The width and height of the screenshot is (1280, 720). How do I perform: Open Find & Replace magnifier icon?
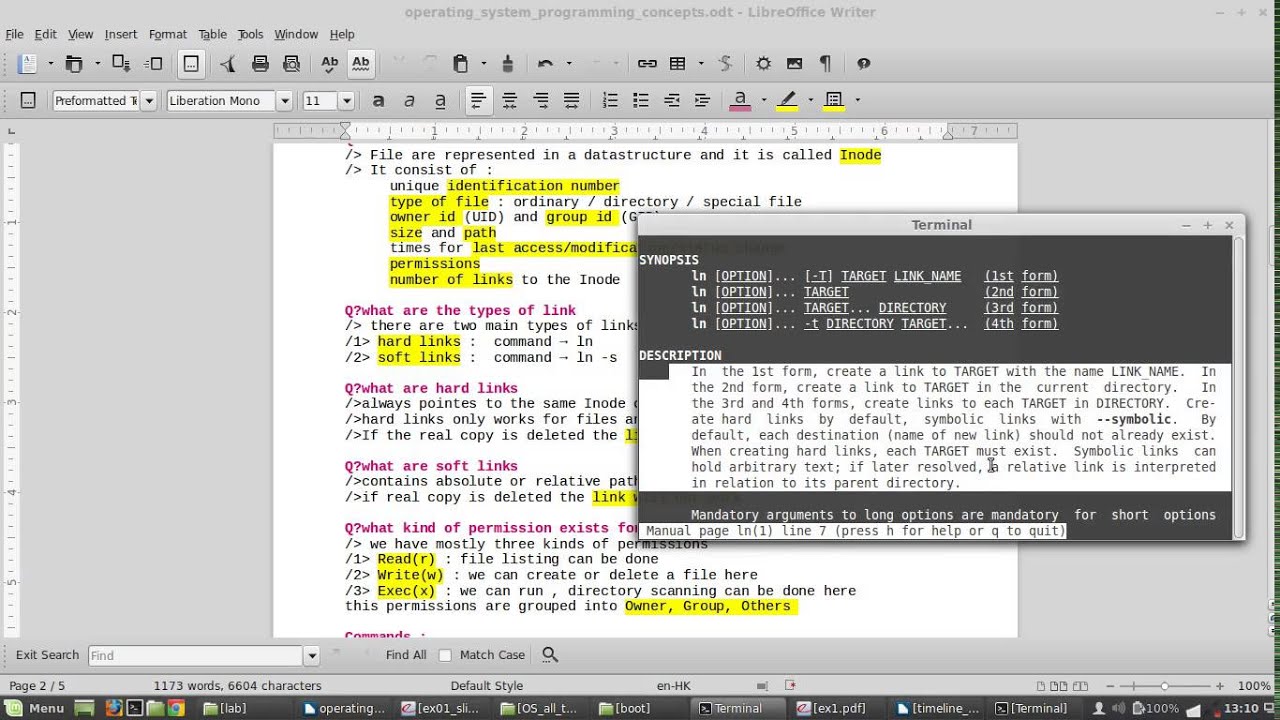[x=549, y=655]
